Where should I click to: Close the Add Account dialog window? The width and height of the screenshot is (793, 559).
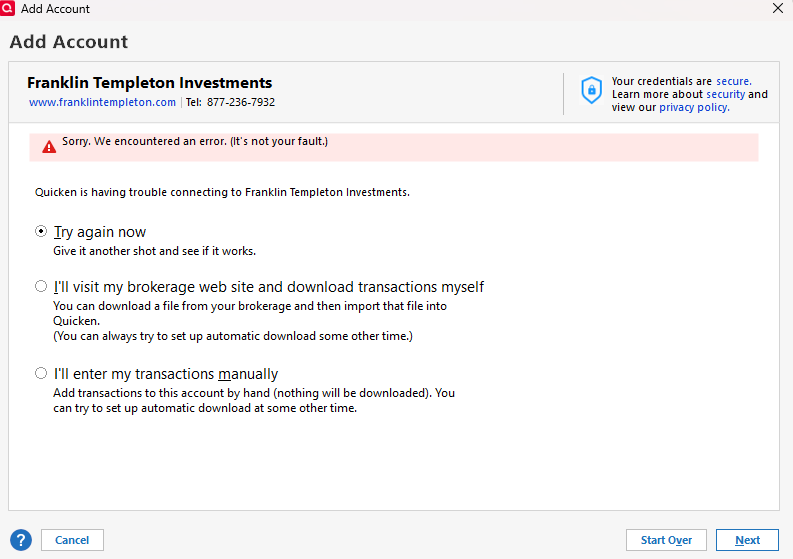pos(778,9)
